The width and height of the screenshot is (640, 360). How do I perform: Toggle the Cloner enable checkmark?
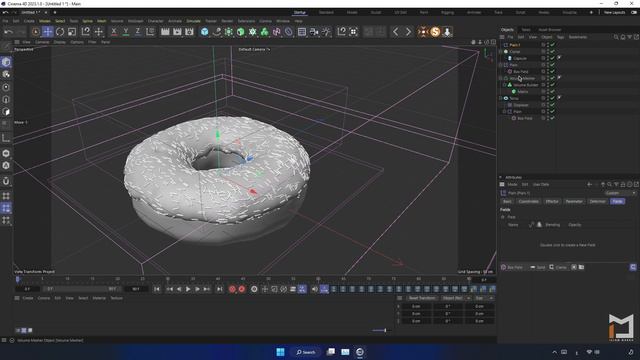click(553, 52)
